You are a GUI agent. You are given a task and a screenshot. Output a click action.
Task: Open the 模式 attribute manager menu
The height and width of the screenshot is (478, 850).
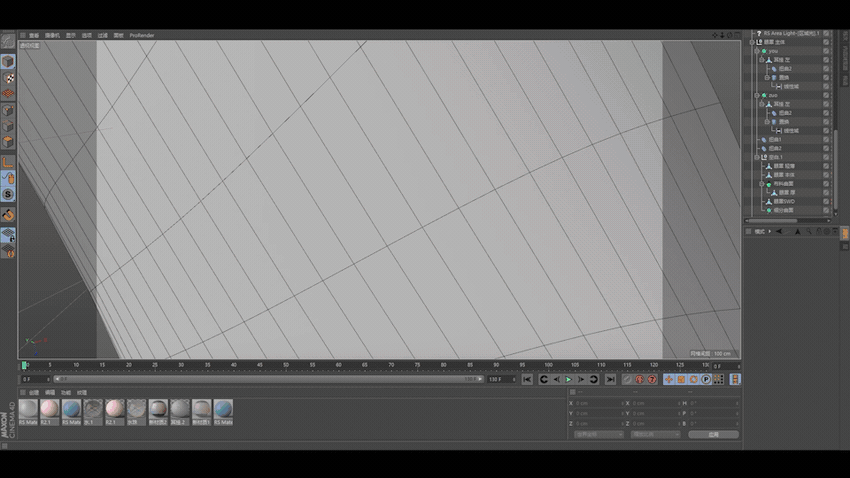pyautogui.click(x=760, y=231)
